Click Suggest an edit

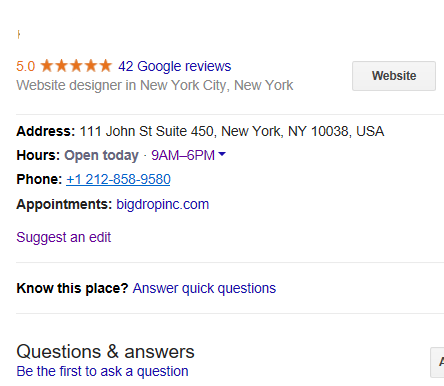pos(64,237)
